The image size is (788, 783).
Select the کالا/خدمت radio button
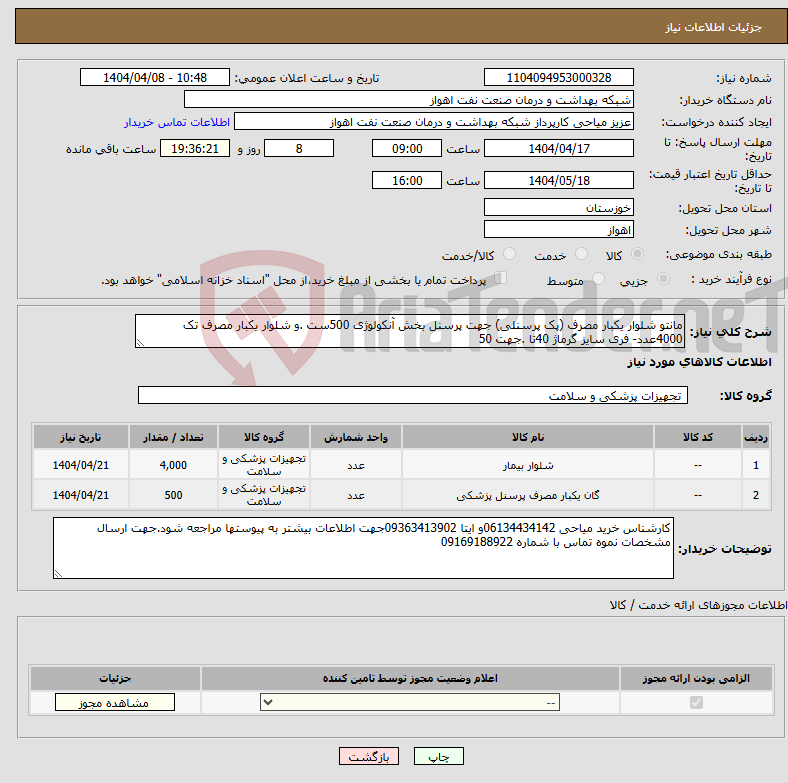tap(509, 254)
